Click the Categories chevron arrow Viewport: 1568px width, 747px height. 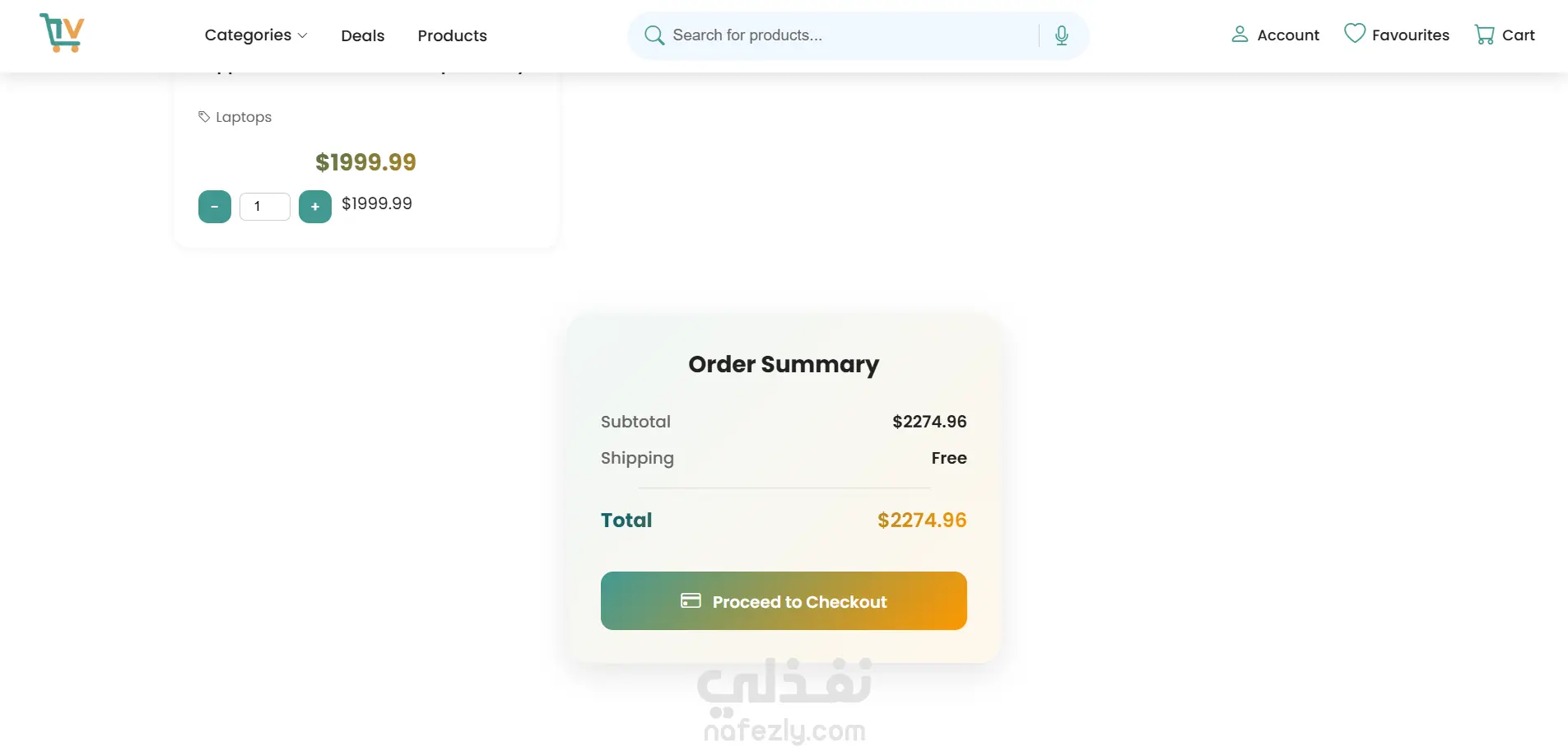[x=303, y=36]
